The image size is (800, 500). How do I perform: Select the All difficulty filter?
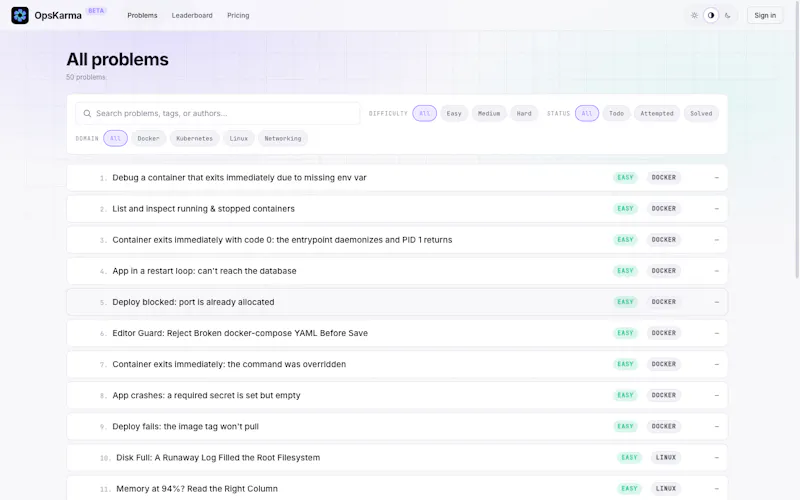coord(424,113)
